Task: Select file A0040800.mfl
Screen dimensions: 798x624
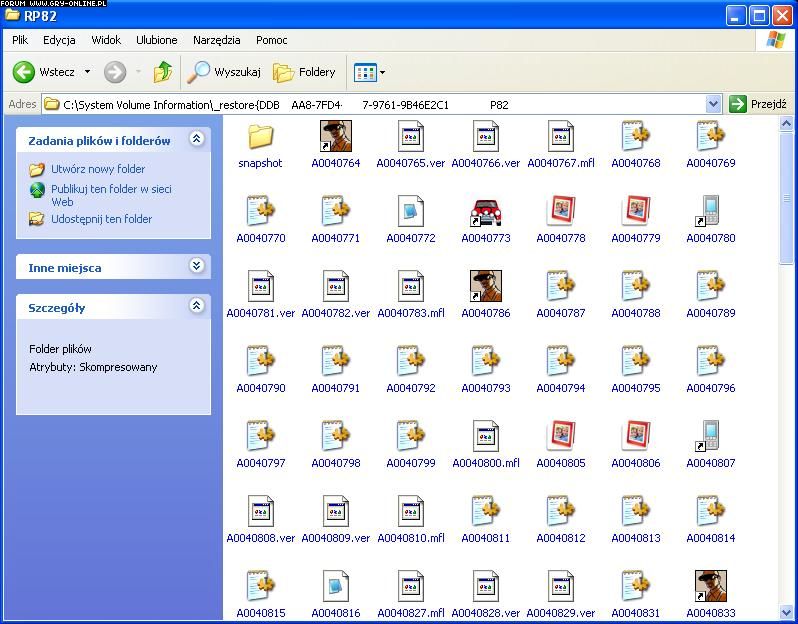Action: [x=485, y=437]
